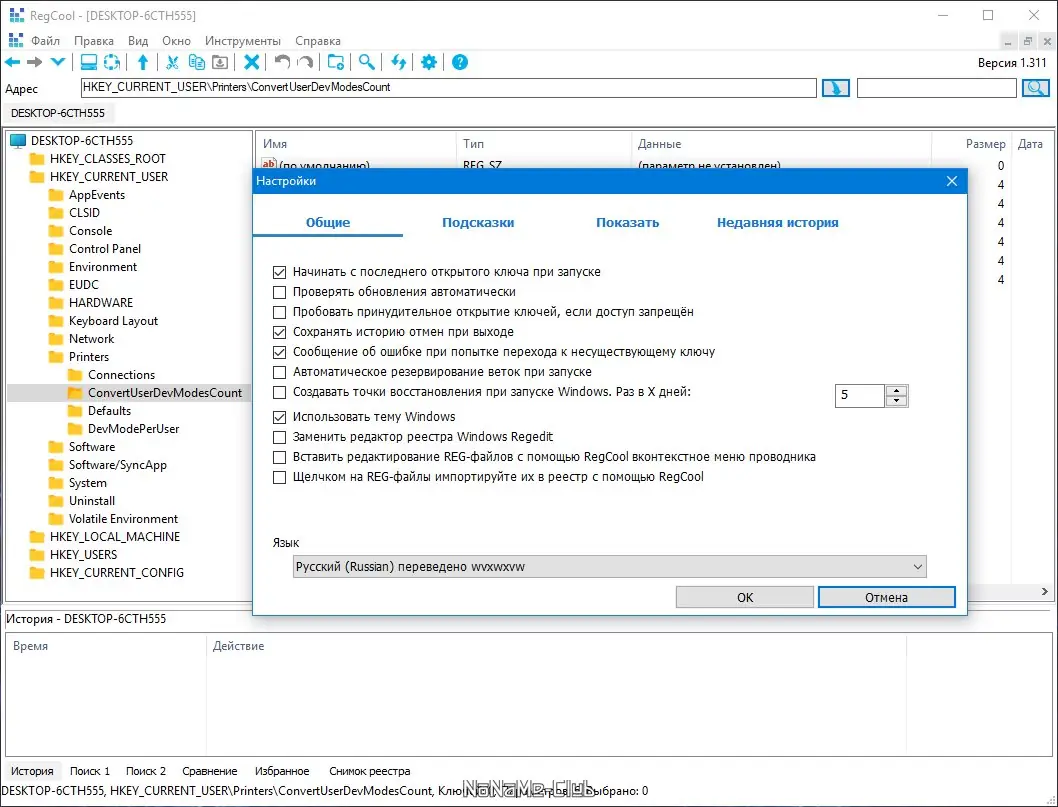Viewport: 1058px width, 807px height.
Task: Open the Окно menu
Action: coord(176,41)
